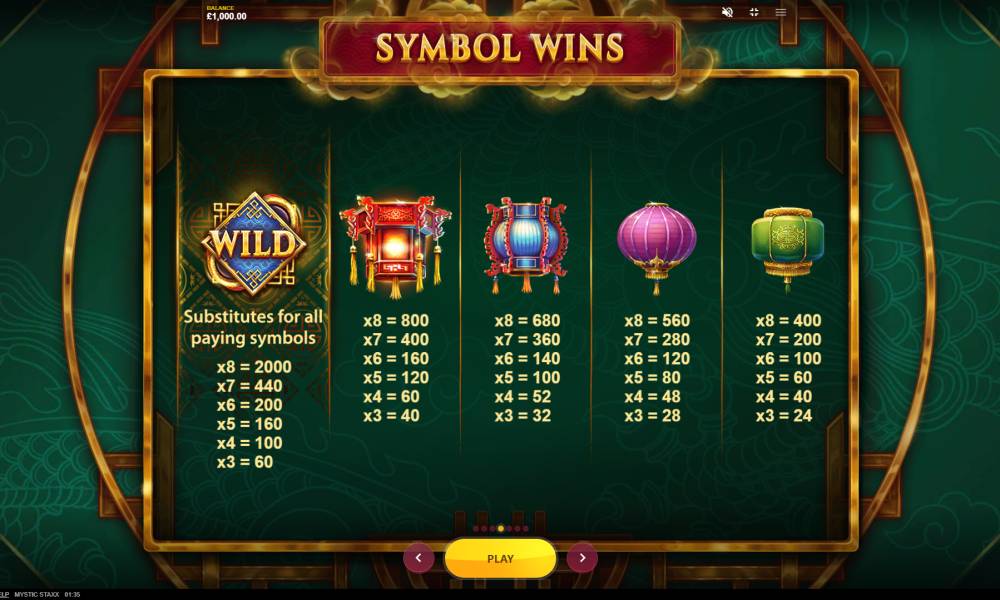Click the £1,000.00 balance display
This screenshot has height=600, width=1000.
[x=226, y=16]
